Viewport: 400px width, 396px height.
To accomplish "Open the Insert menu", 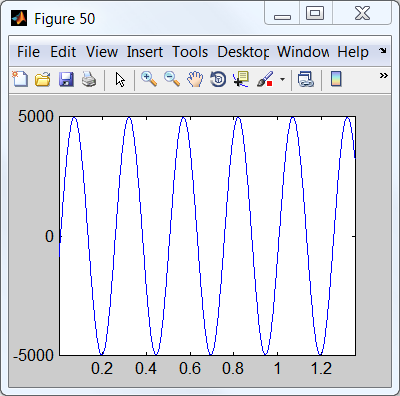I will coord(145,52).
